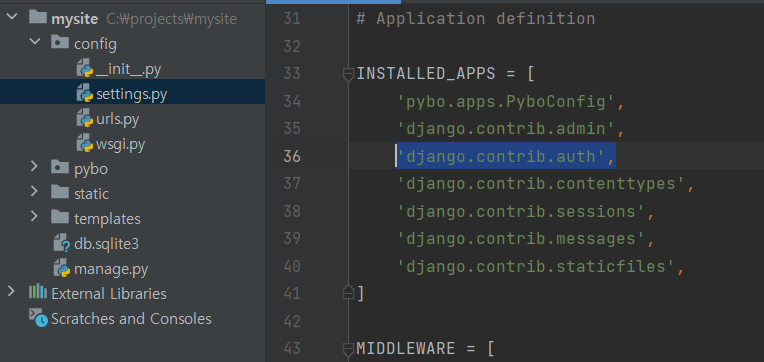Click the mysite project folder icon

[x=38, y=18]
